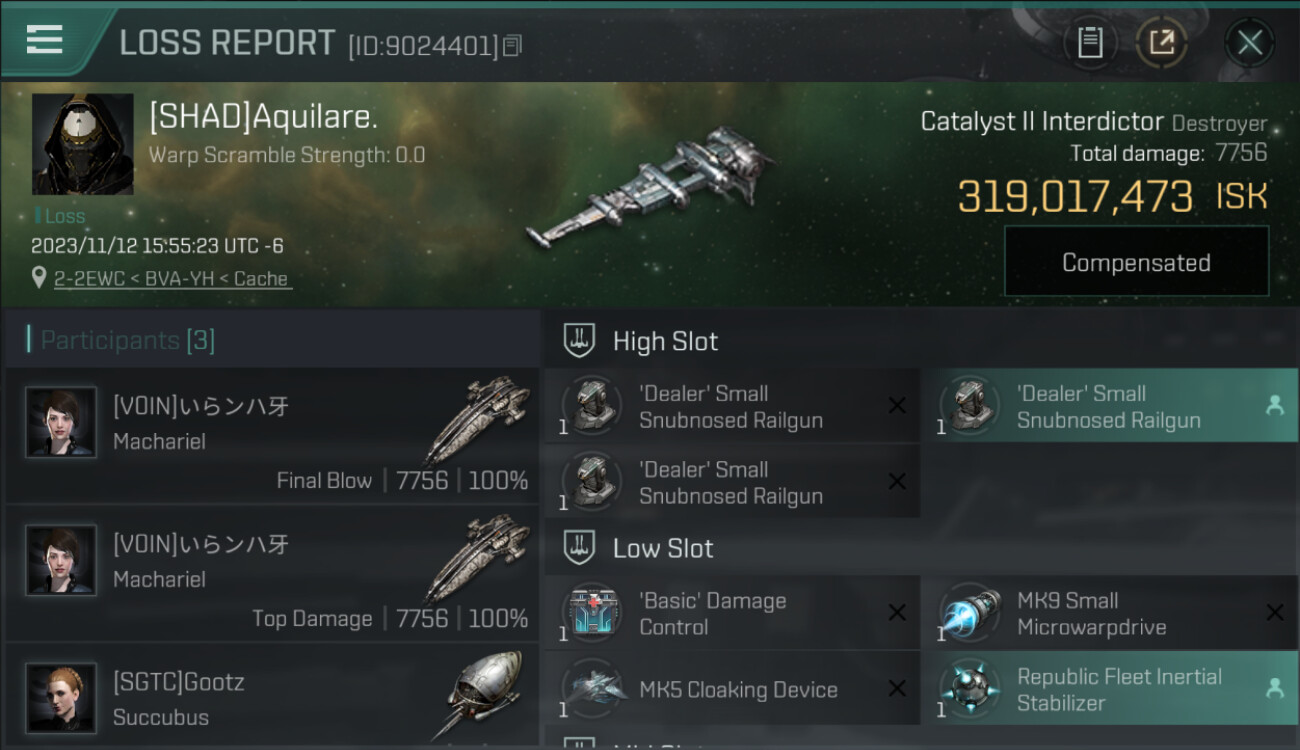
Task: Select the Top Damage Machariel entry
Action: coord(271,573)
